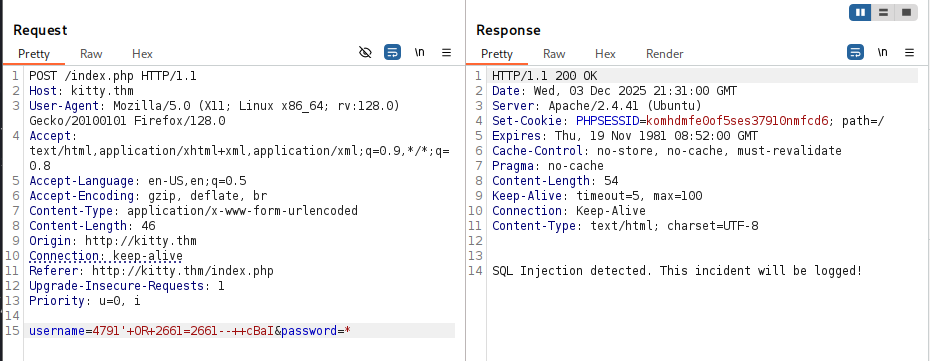Click the Cache-Control response header
This screenshot has height=361, width=930.
[x=667, y=151]
